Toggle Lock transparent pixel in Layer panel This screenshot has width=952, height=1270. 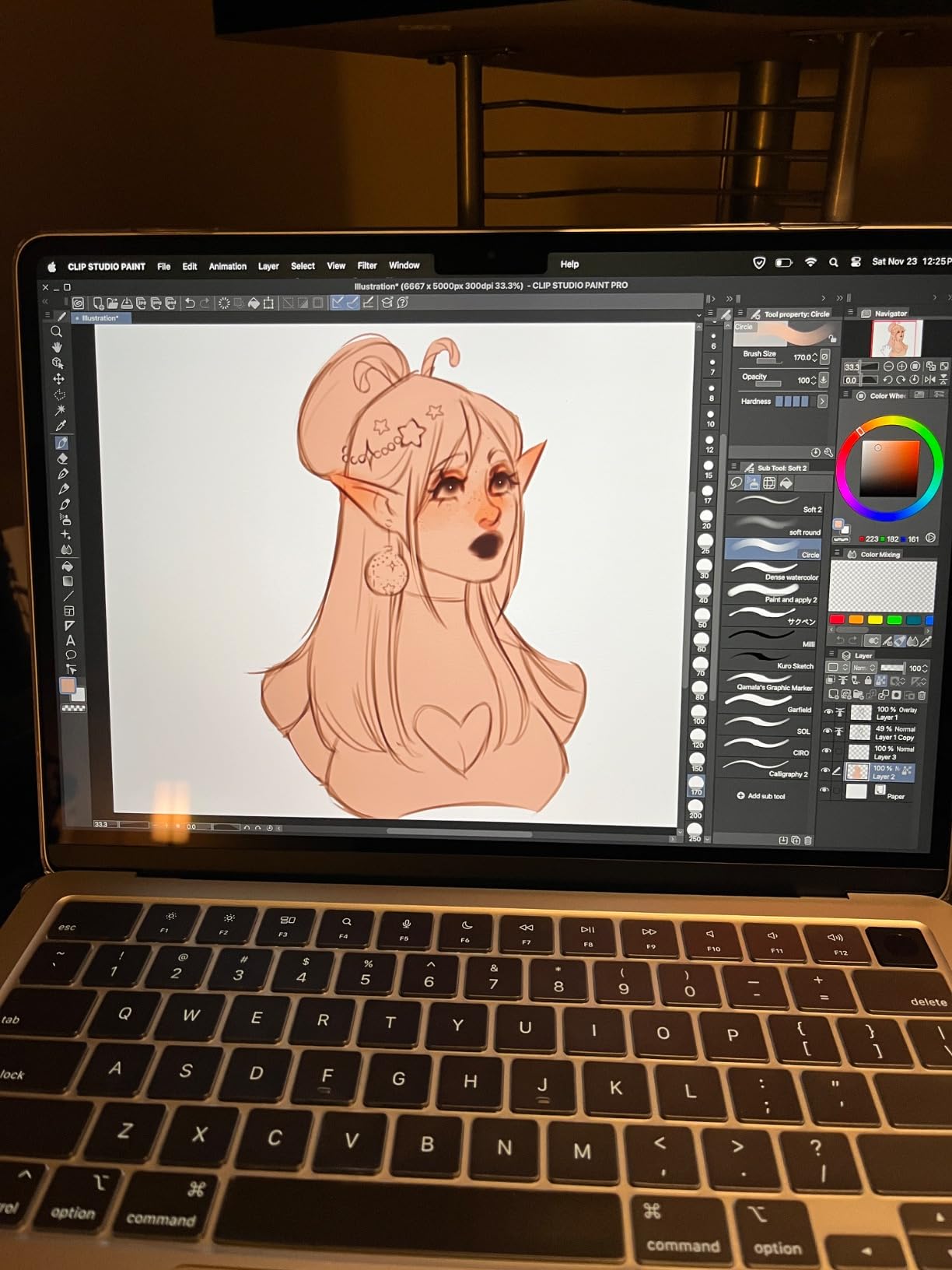coord(881,681)
